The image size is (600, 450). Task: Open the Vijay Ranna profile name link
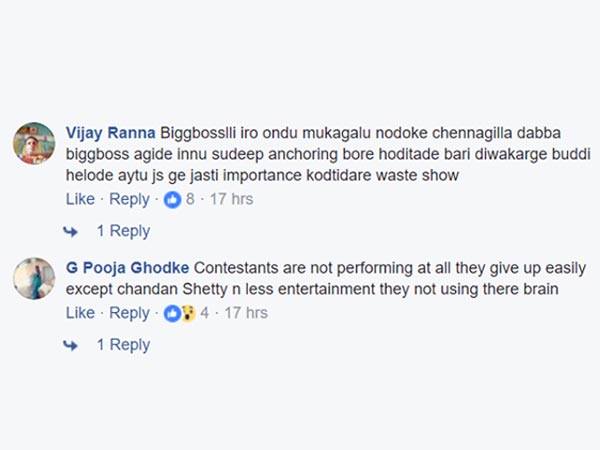(109, 133)
